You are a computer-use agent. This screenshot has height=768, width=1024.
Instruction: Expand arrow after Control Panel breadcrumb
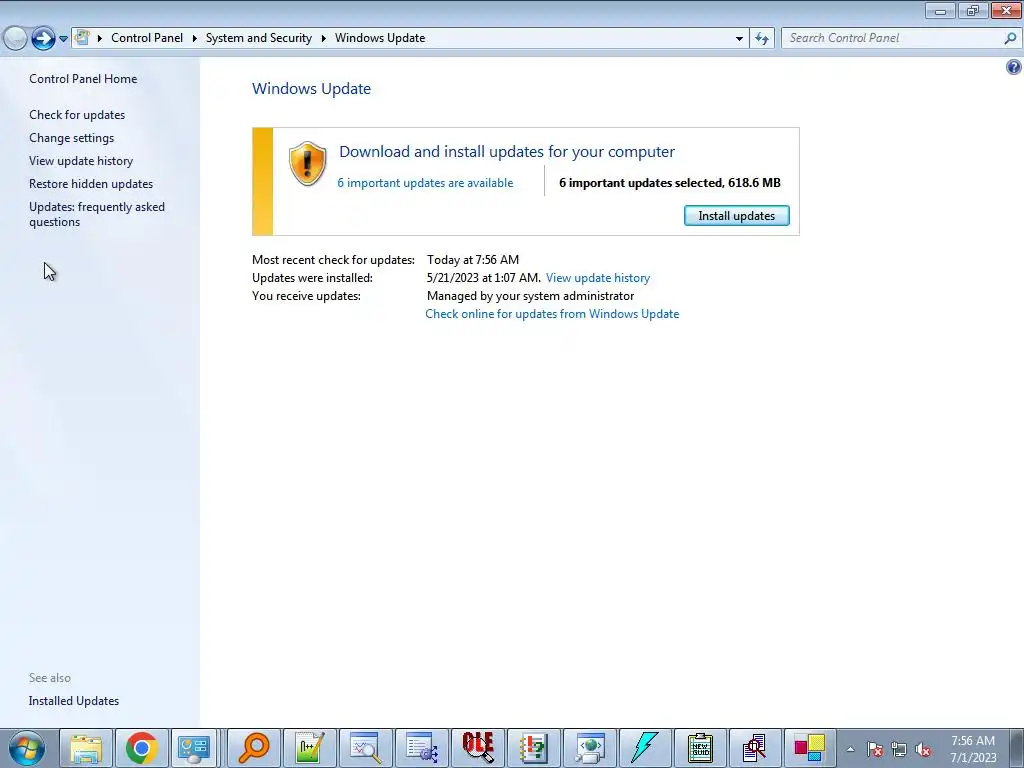point(195,38)
